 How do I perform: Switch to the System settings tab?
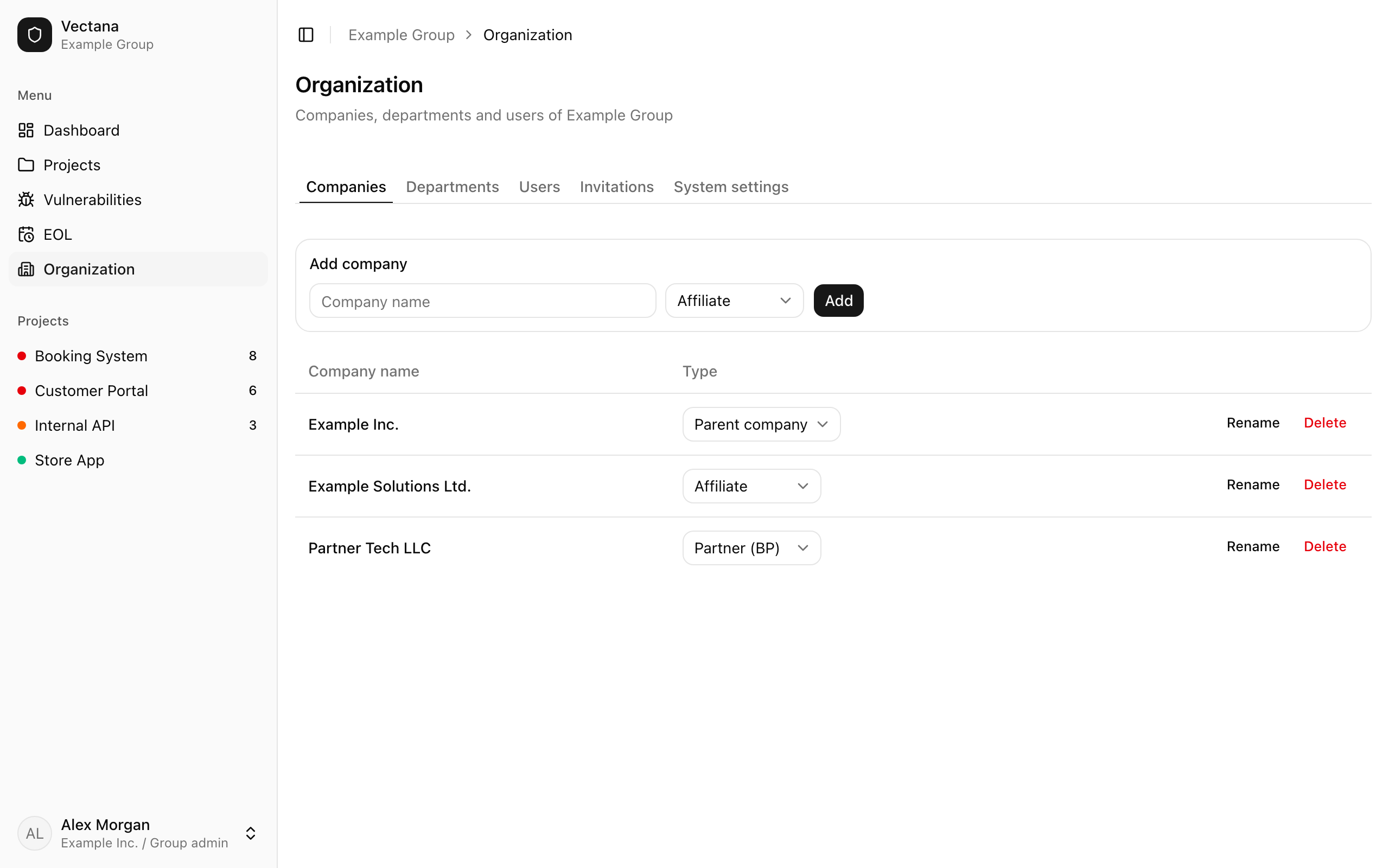[731, 187]
